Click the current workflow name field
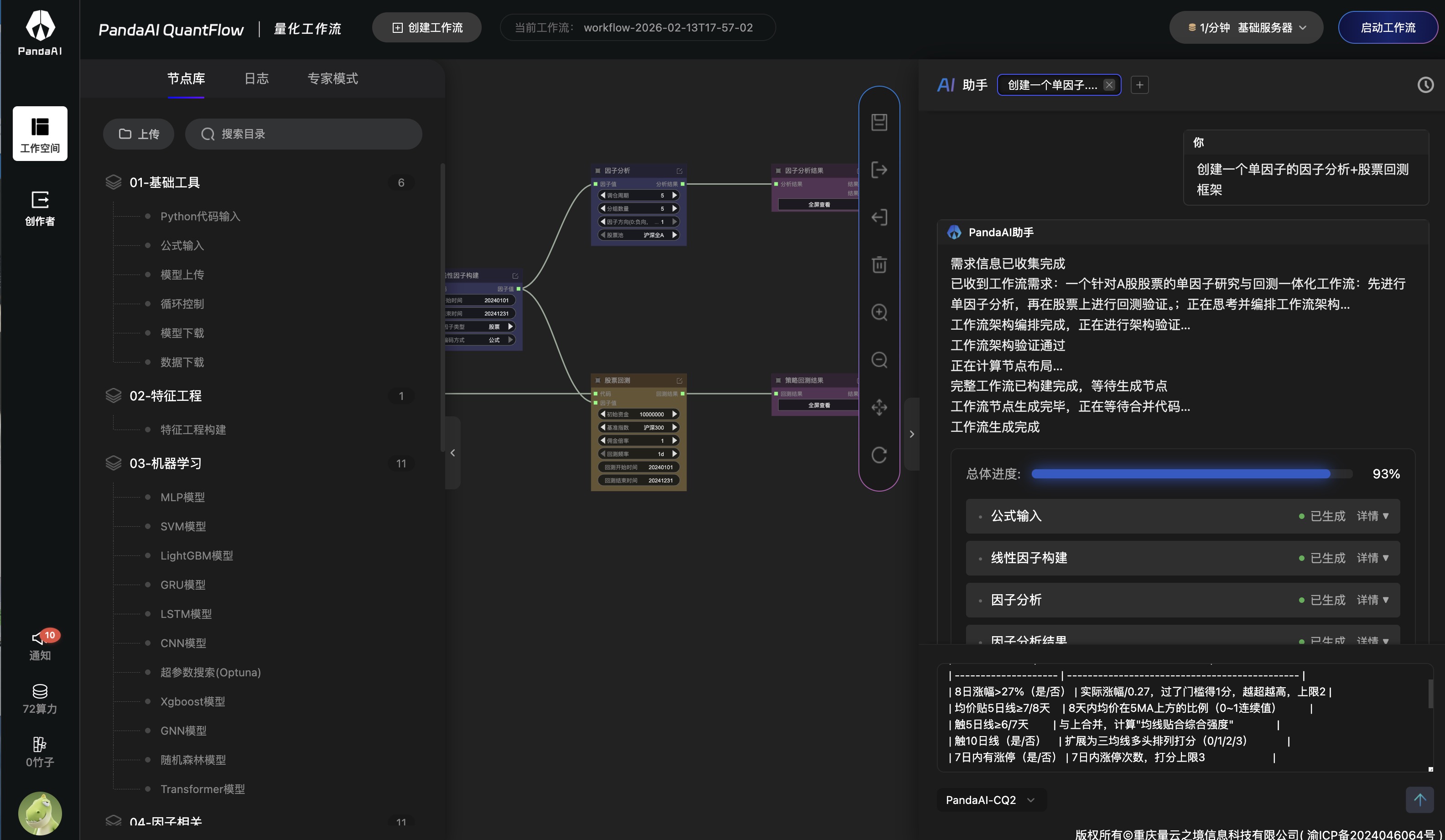 pos(638,27)
